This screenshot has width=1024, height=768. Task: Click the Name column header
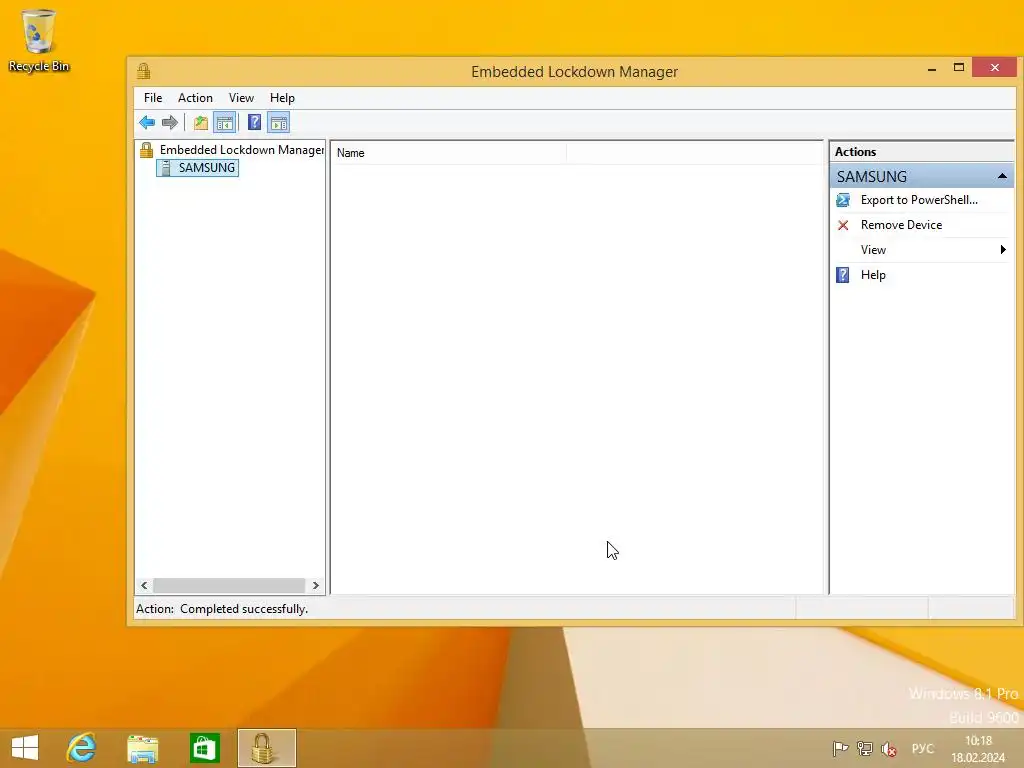[450, 153]
